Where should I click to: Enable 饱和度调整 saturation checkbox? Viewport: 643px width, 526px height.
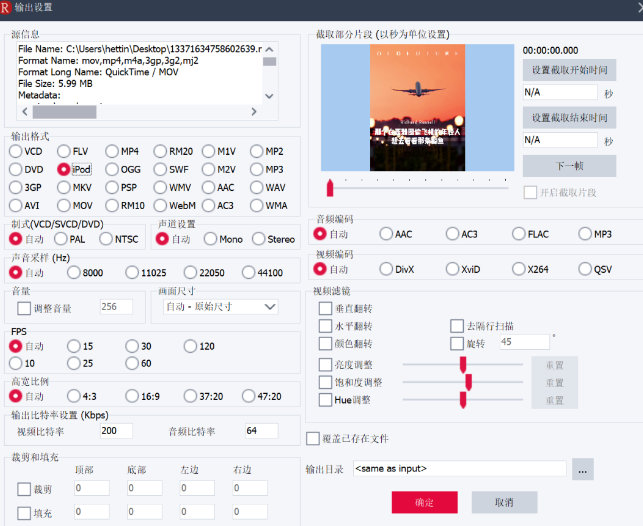[x=325, y=382]
